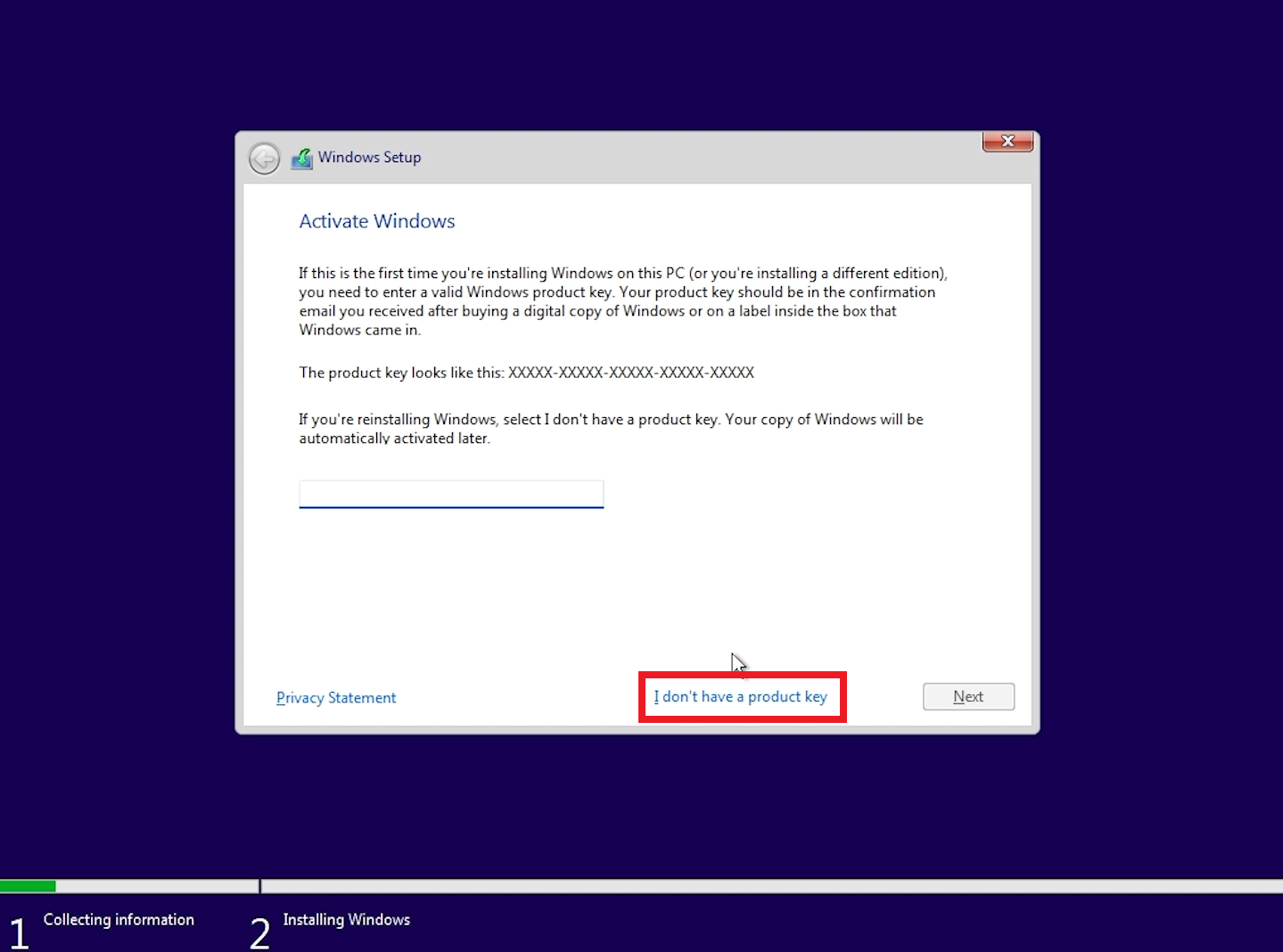This screenshot has width=1283, height=952.
Task: Click the green progress bar segment
Action: pyautogui.click(x=28, y=885)
